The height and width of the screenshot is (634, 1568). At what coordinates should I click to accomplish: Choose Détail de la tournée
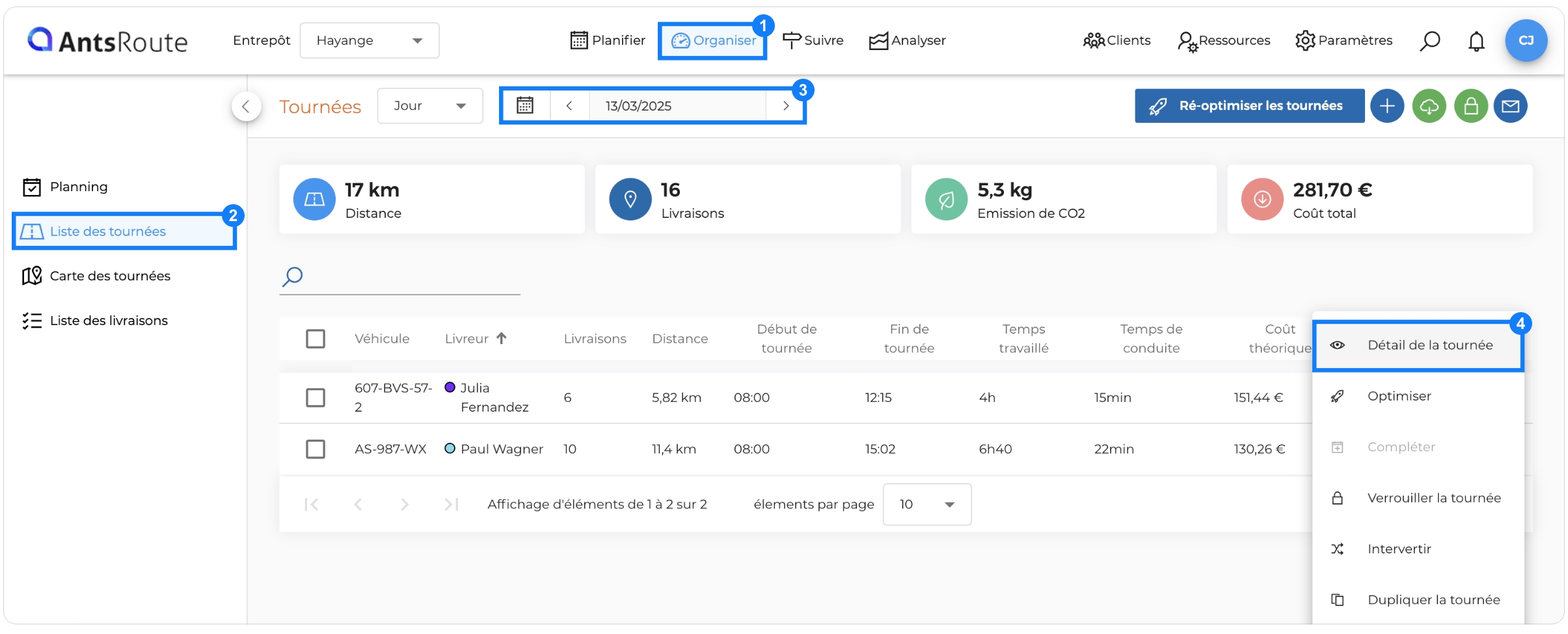click(x=1418, y=345)
